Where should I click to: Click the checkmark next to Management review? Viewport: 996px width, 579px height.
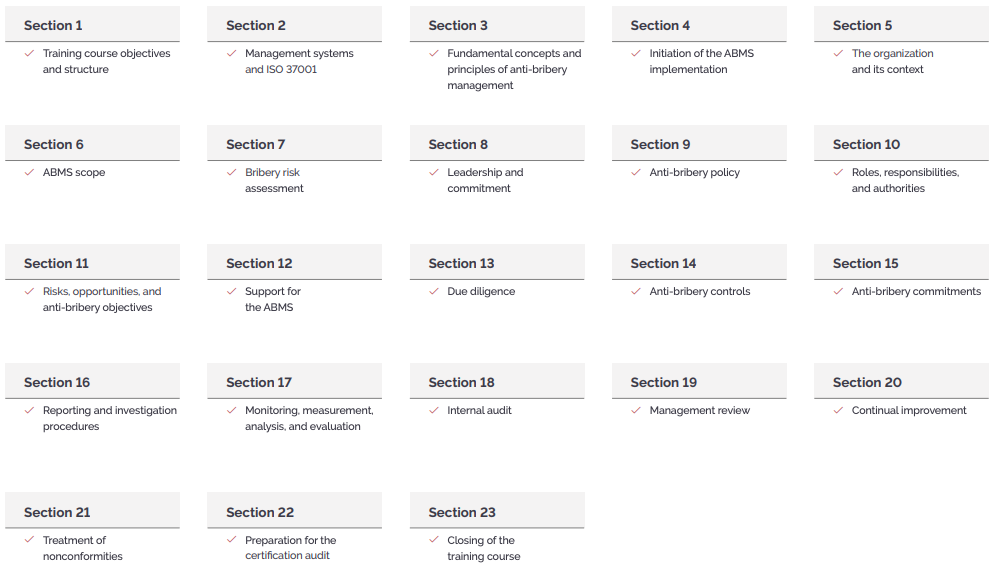click(x=636, y=410)
